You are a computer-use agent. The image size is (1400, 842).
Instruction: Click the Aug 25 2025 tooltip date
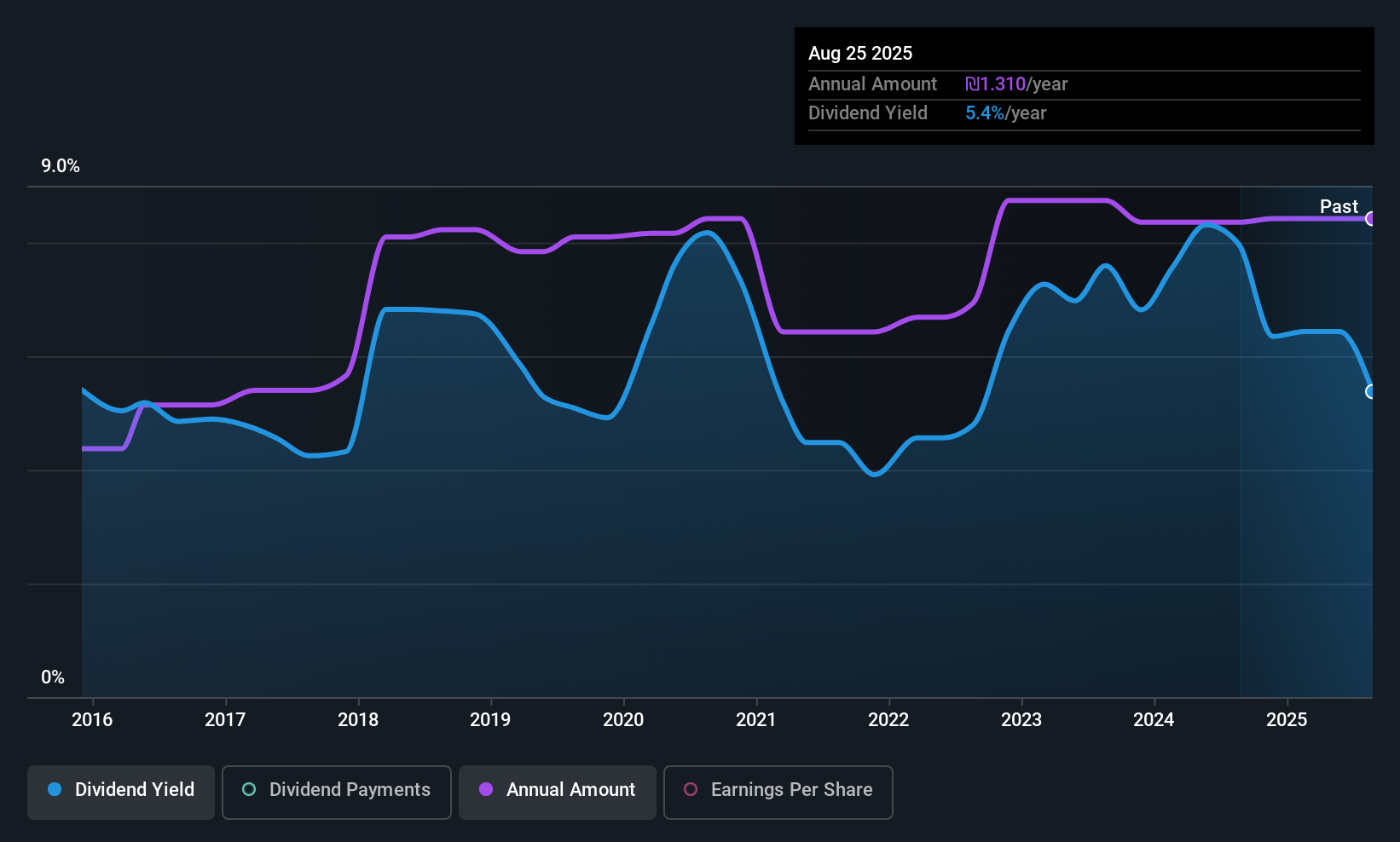[x=860, y=53]
